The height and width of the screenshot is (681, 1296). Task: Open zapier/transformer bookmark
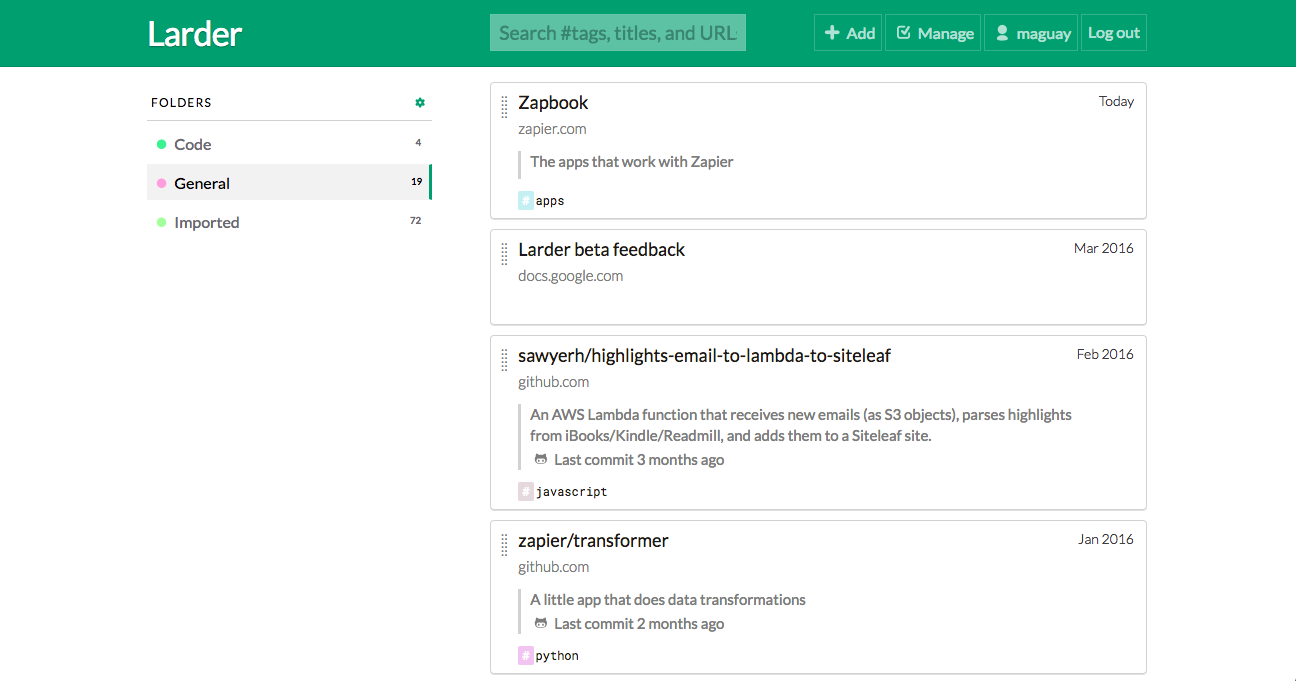point(593,541)
